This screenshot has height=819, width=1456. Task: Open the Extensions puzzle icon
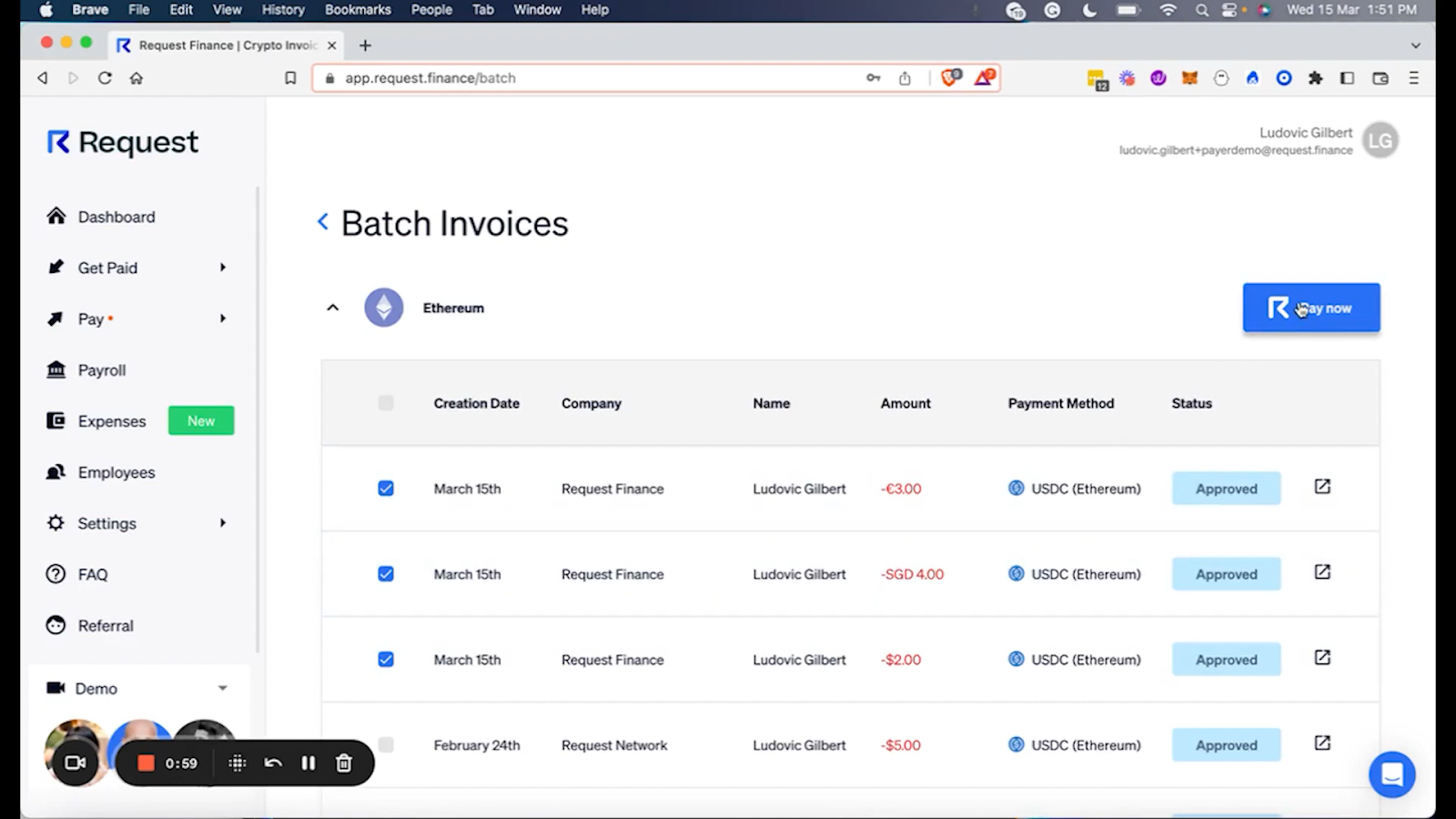click(1315, 78)
